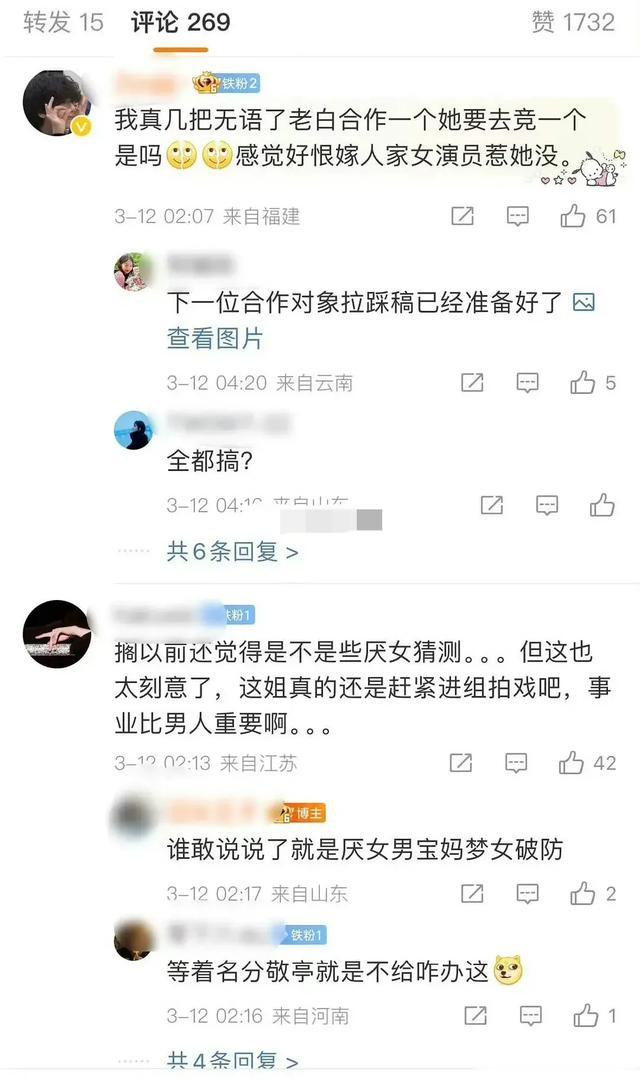Image resolution: width=640 pixels, height=1081 pixels.
Task: Like the Fujian comment with 61 likes
Action: pyautogui.click(x=572, y=216)
